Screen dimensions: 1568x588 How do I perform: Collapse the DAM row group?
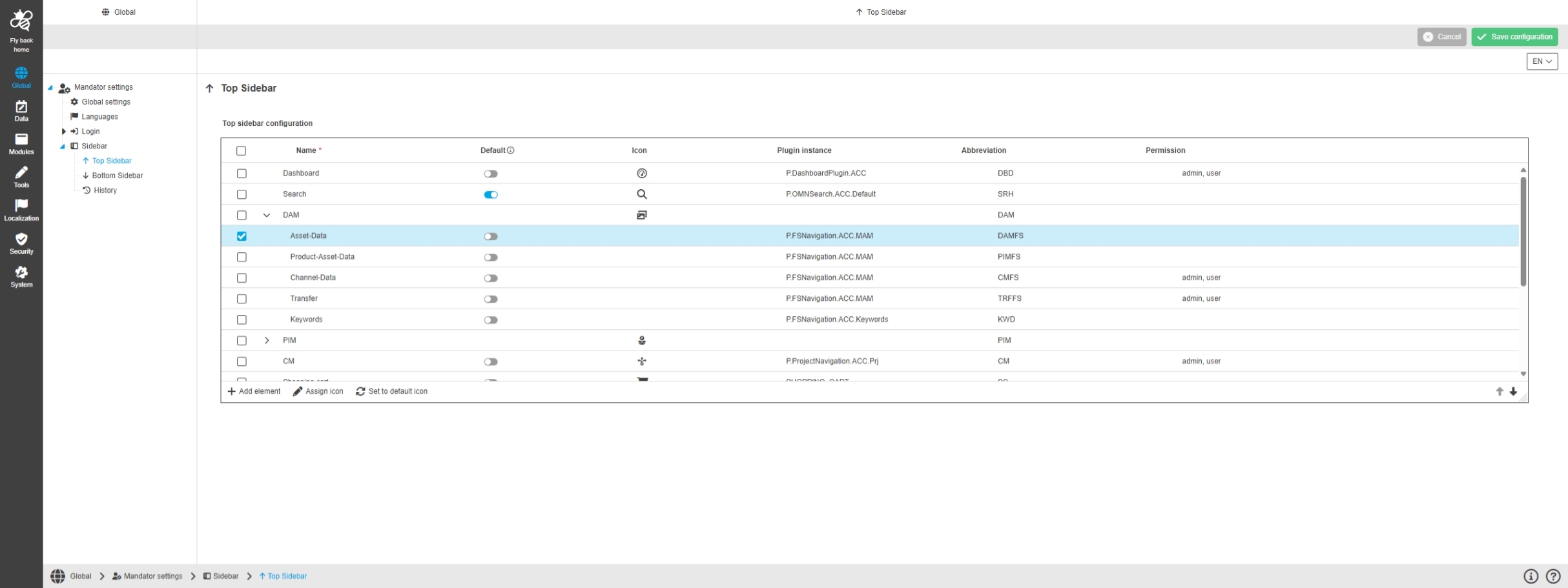point(267,216)
